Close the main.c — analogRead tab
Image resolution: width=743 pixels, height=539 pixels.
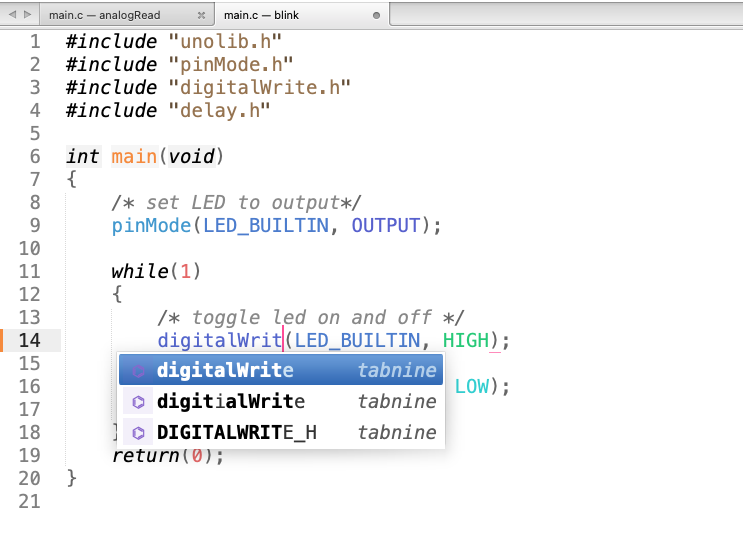[x=201, y=15]
